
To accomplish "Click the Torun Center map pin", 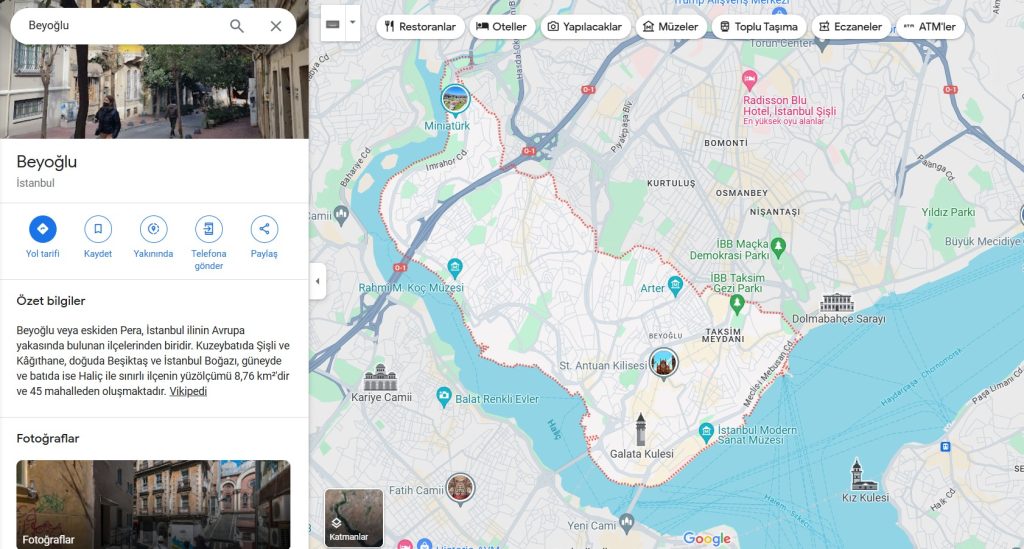I will coord(822,45).
